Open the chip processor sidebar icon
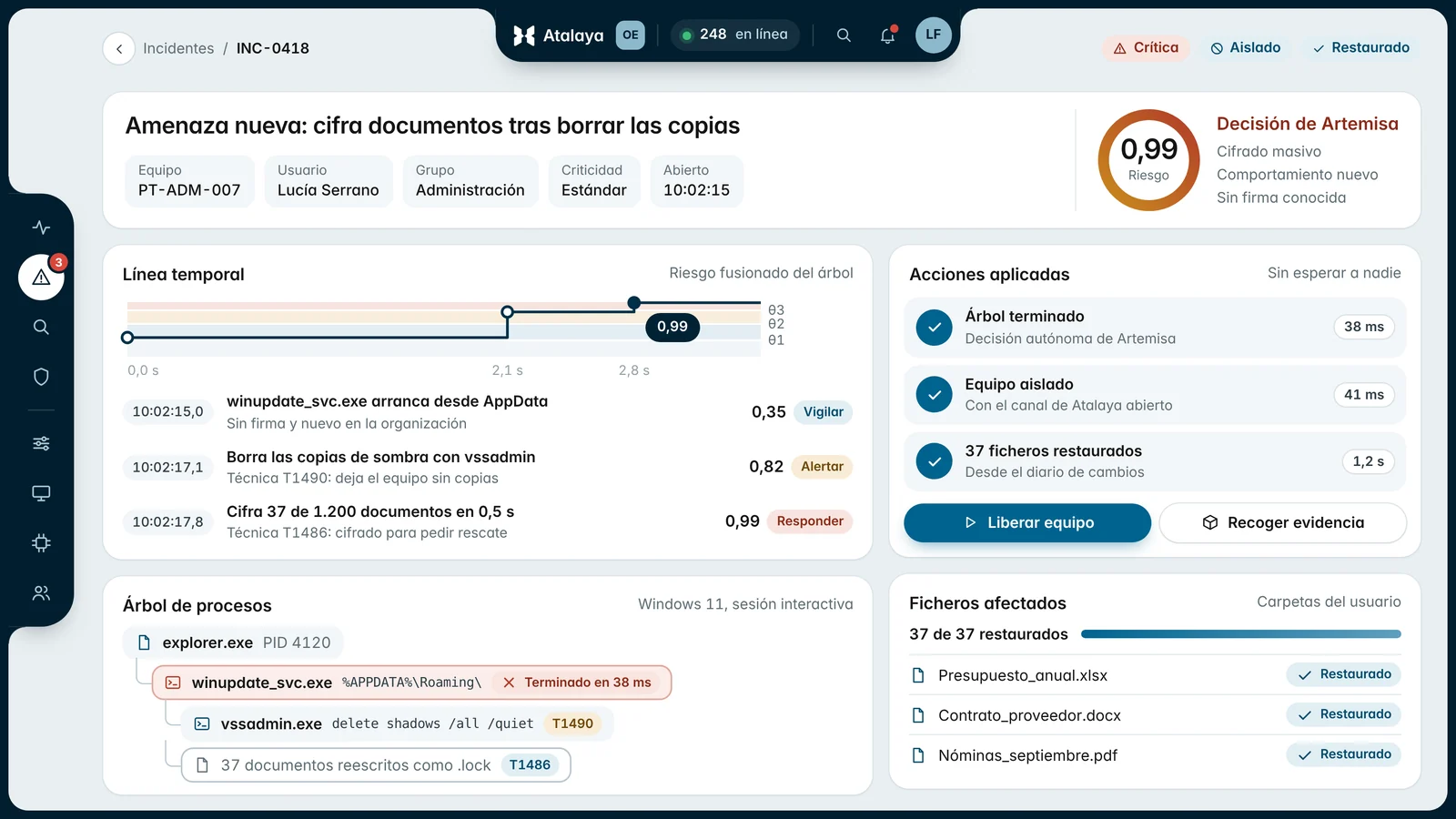The height and width of the screenshot is (819, 1456). (x=41, y=543)
